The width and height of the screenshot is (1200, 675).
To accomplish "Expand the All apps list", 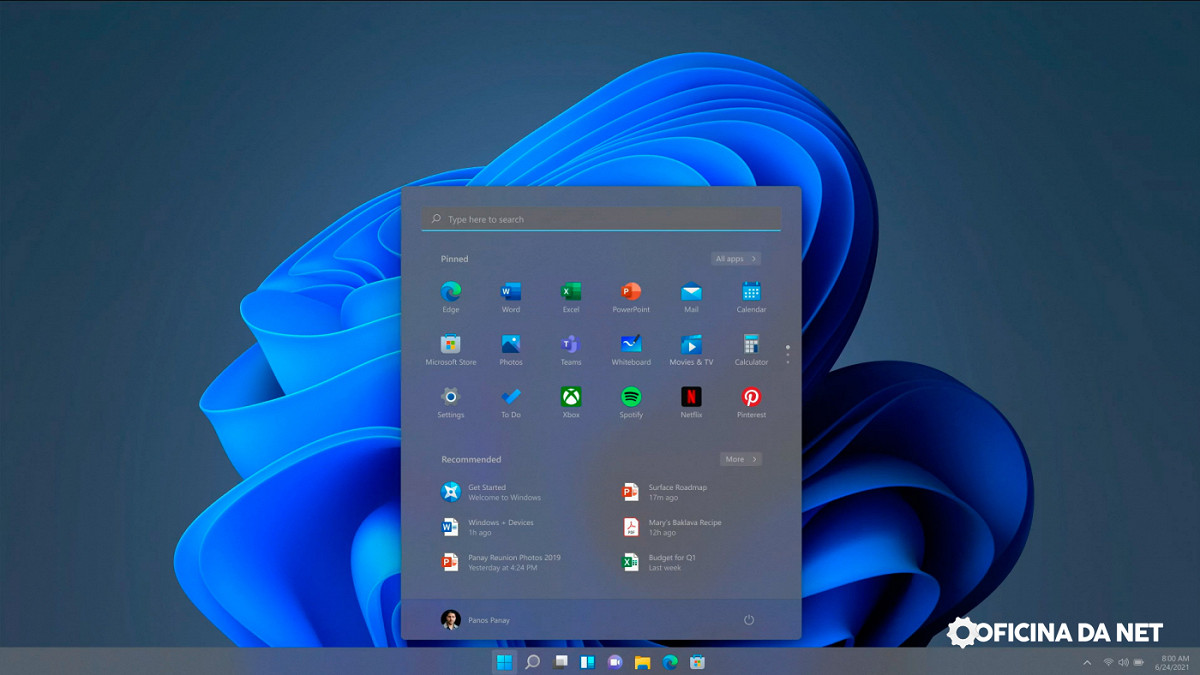I will pyautogui.click(x=736, y=259).
